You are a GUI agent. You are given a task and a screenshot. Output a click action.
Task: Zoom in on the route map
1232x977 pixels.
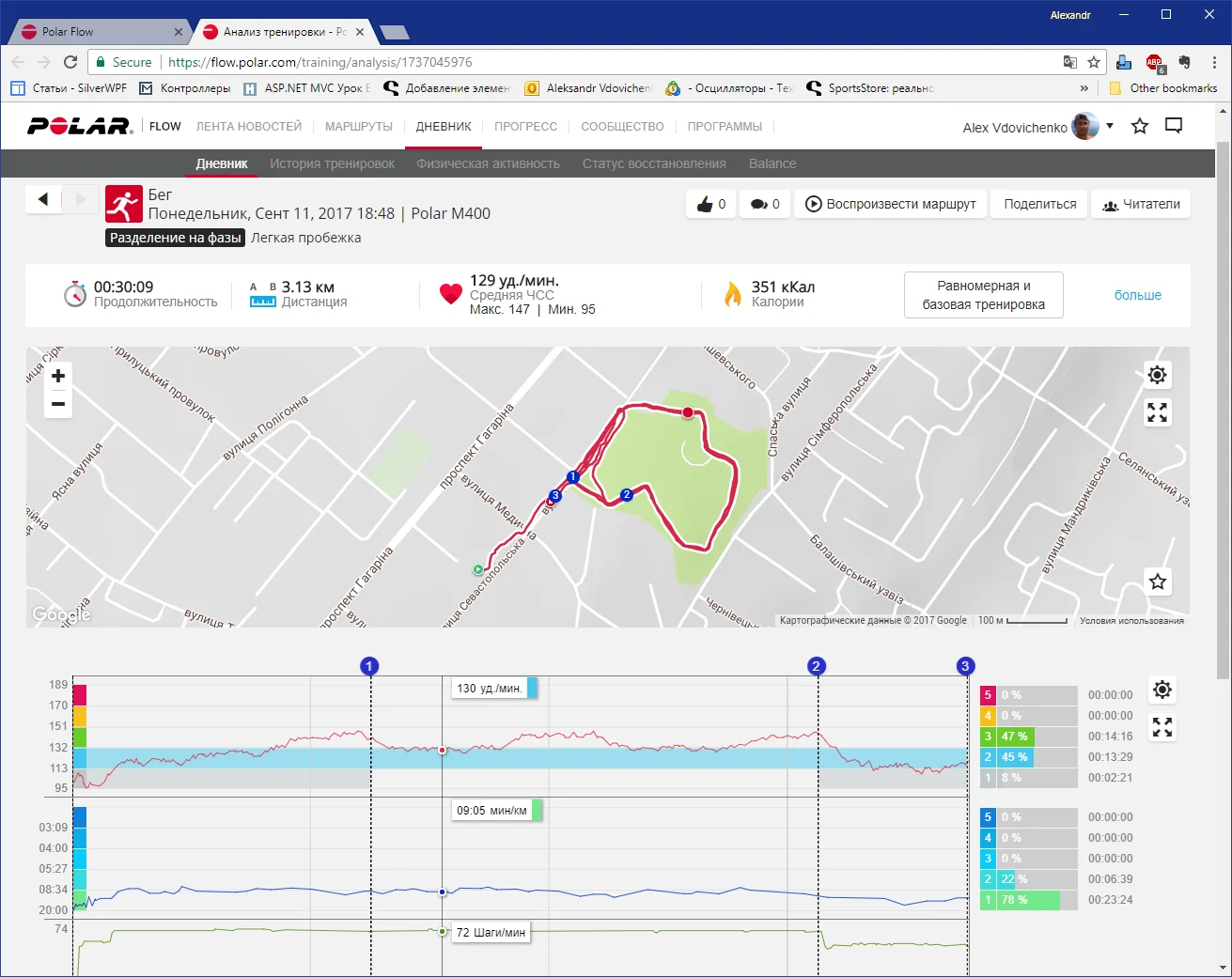point(58,376)
